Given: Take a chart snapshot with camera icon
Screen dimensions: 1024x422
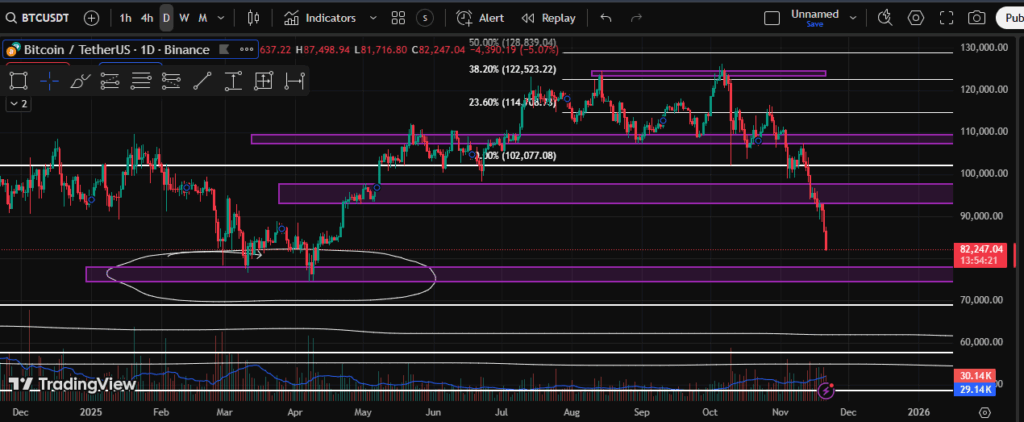Looking at the screenshot, I should (x=976, y=18).
